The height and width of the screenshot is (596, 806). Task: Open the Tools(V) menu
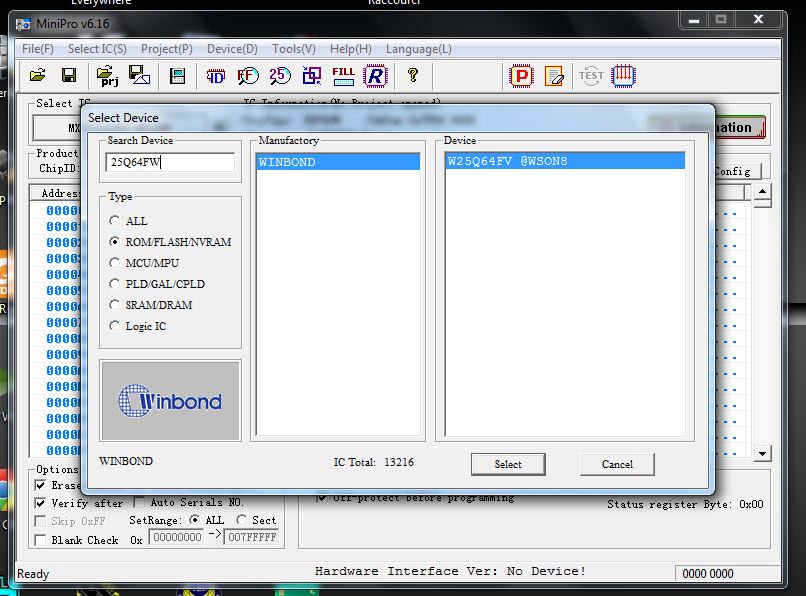click(294, 49)
